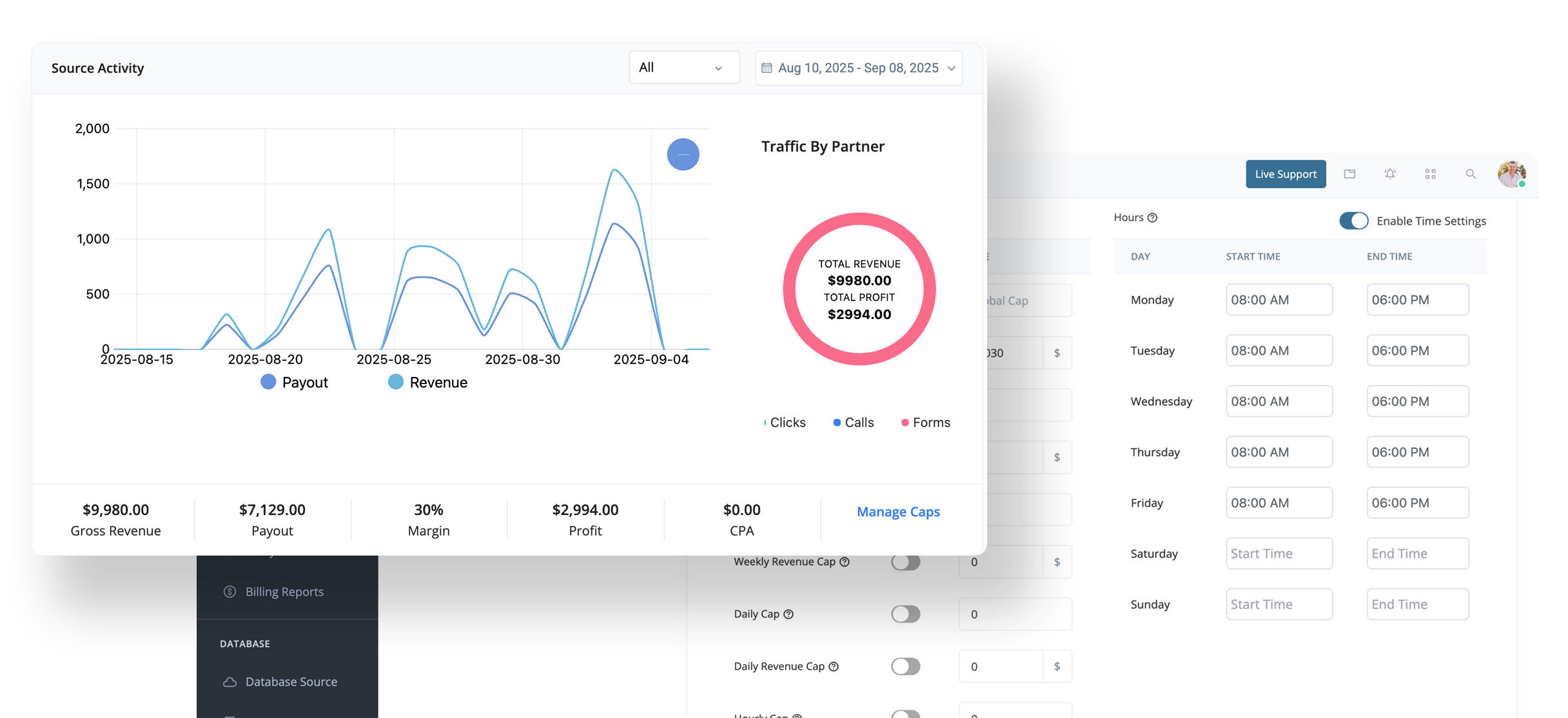Image resolution: width=1568 pixels, height=718 pixels.
Task: Turn on the Weekly Revenue Cap toggle
Action: point(906,561)
